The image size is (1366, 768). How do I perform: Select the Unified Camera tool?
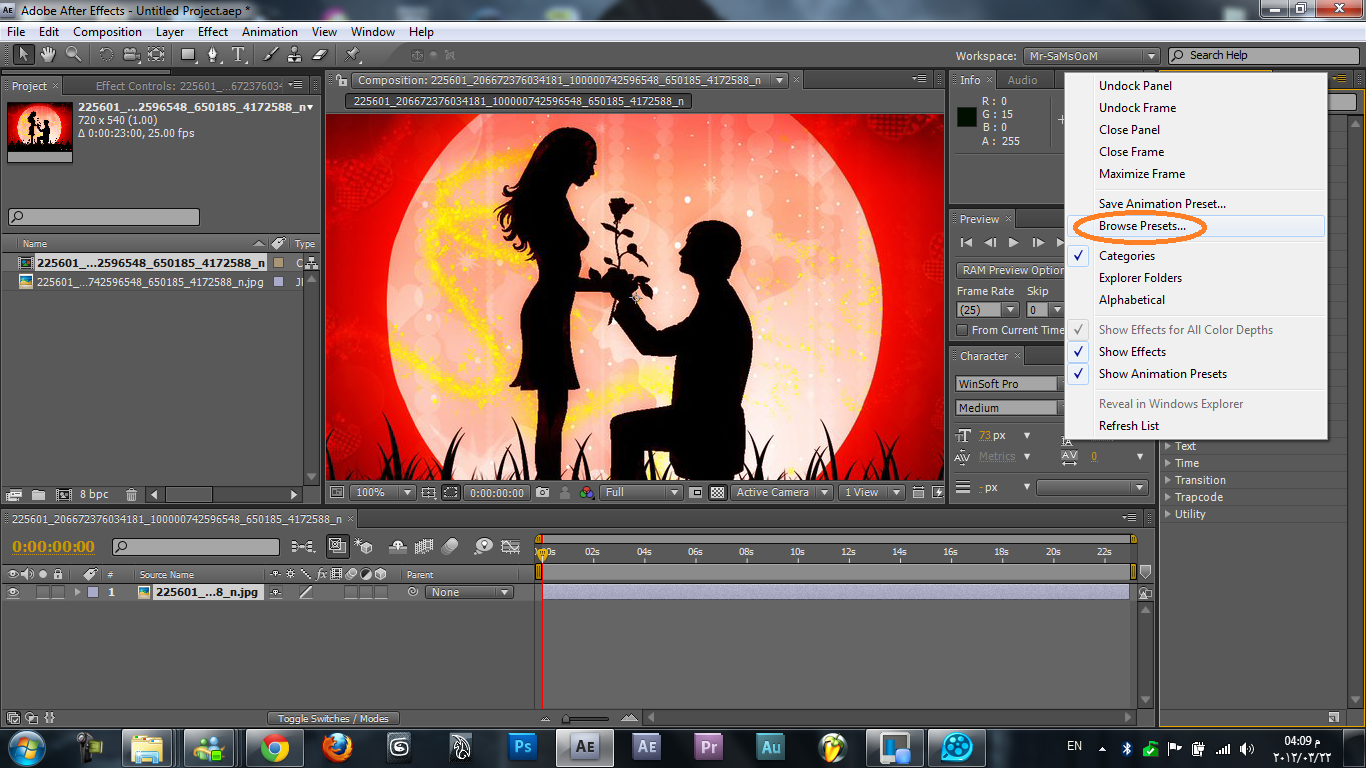coord(130,55)
